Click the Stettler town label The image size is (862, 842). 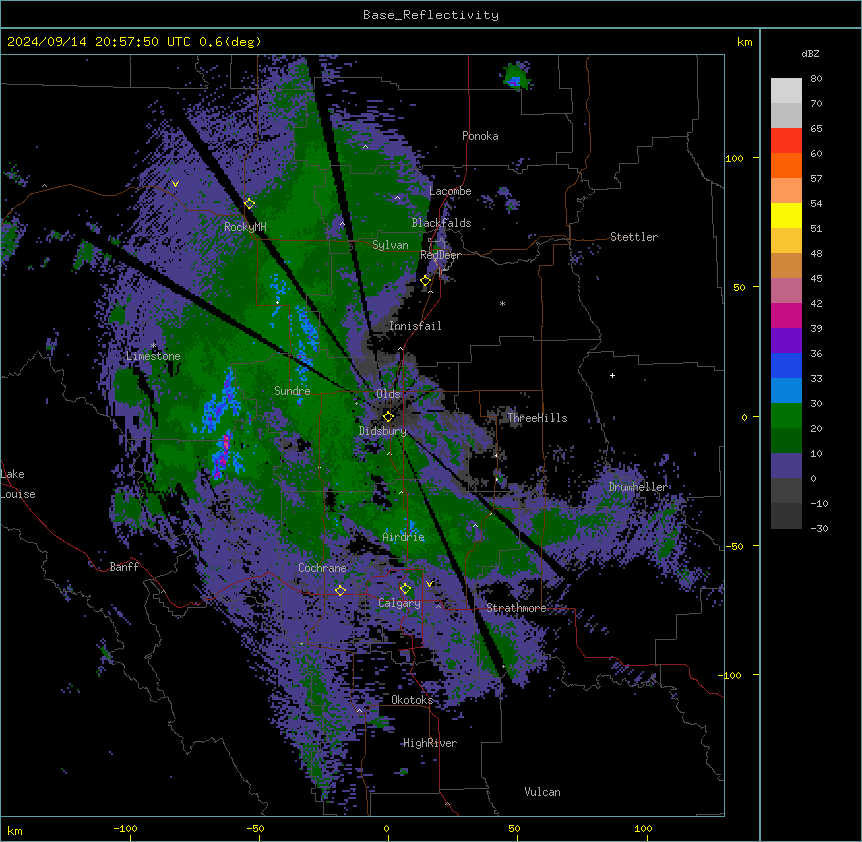633,237
